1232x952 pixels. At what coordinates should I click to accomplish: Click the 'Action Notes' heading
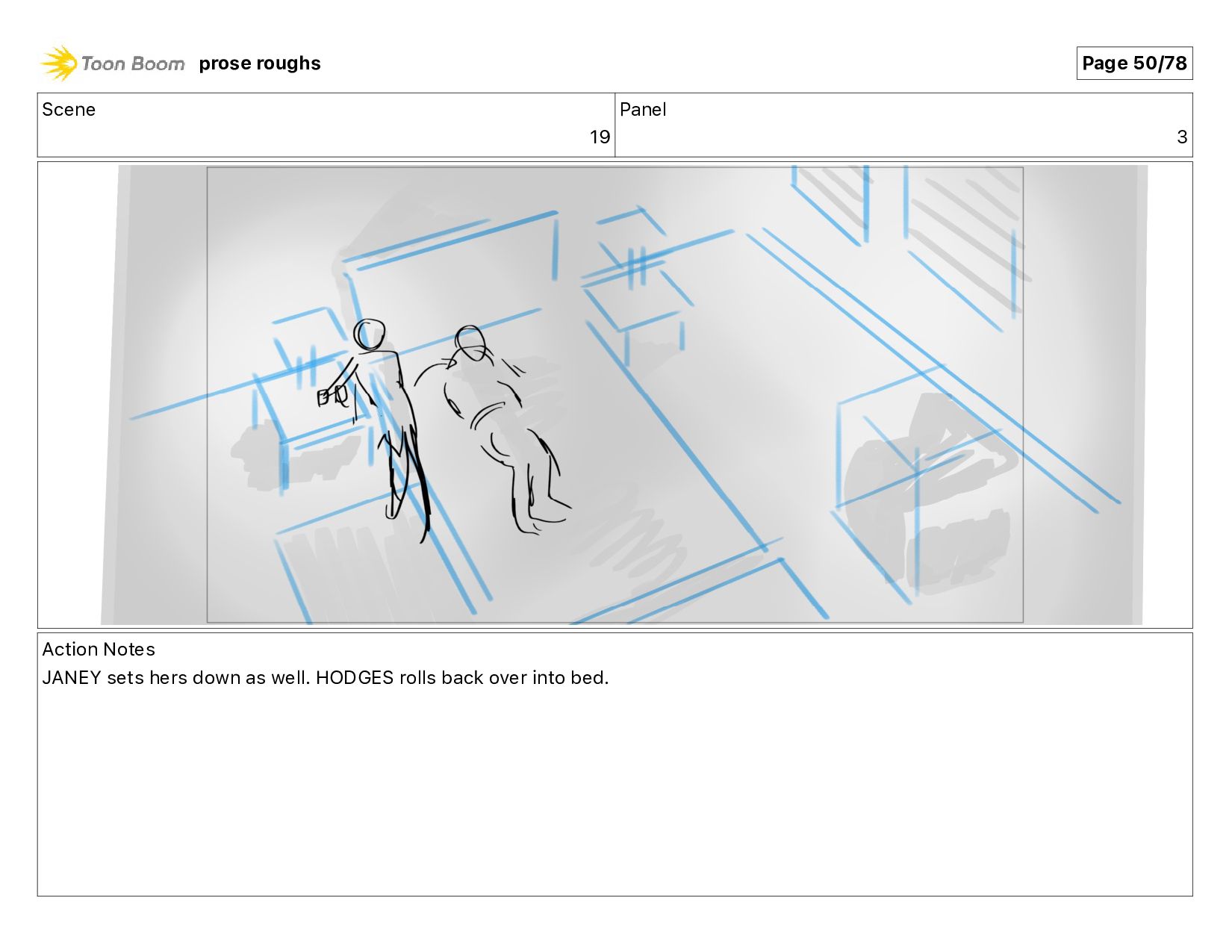(x=99, y=650)
